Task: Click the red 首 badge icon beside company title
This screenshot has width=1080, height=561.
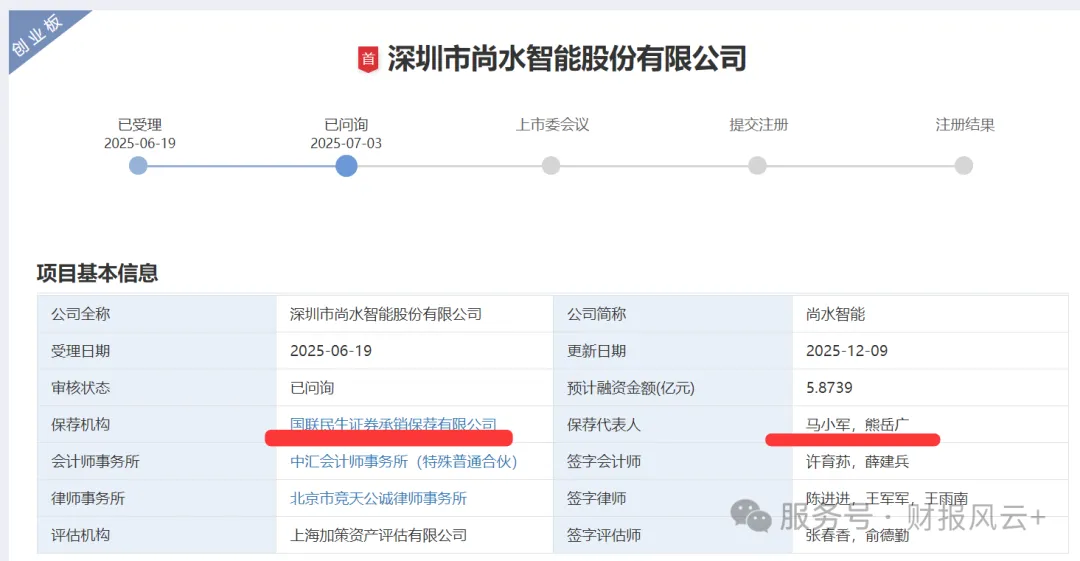Action: [368, 59]
